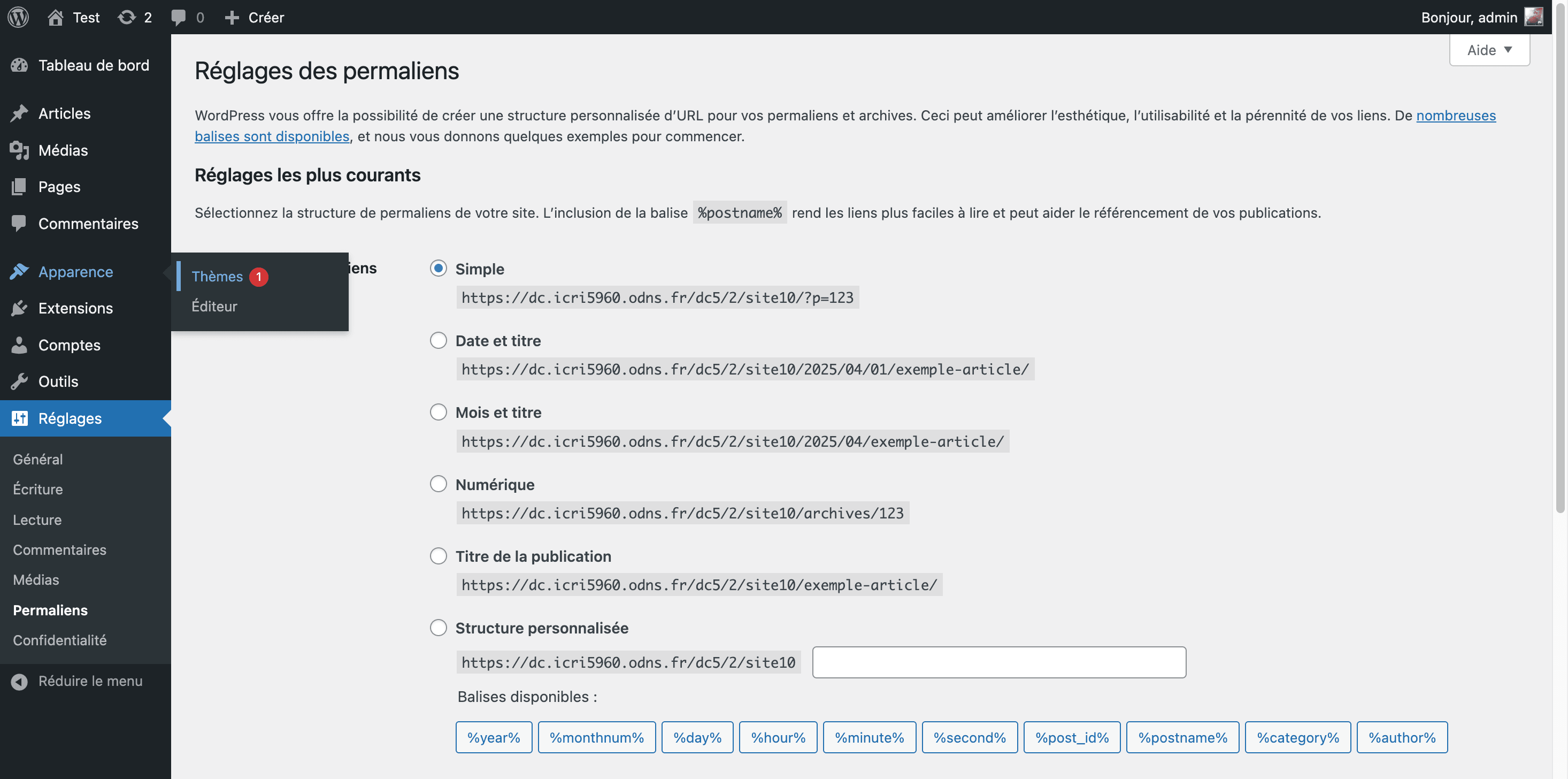Open Bonjour, admin account menu
Screen dimensions: 1568x779
pyautogui.click(x=1481, y=17)
